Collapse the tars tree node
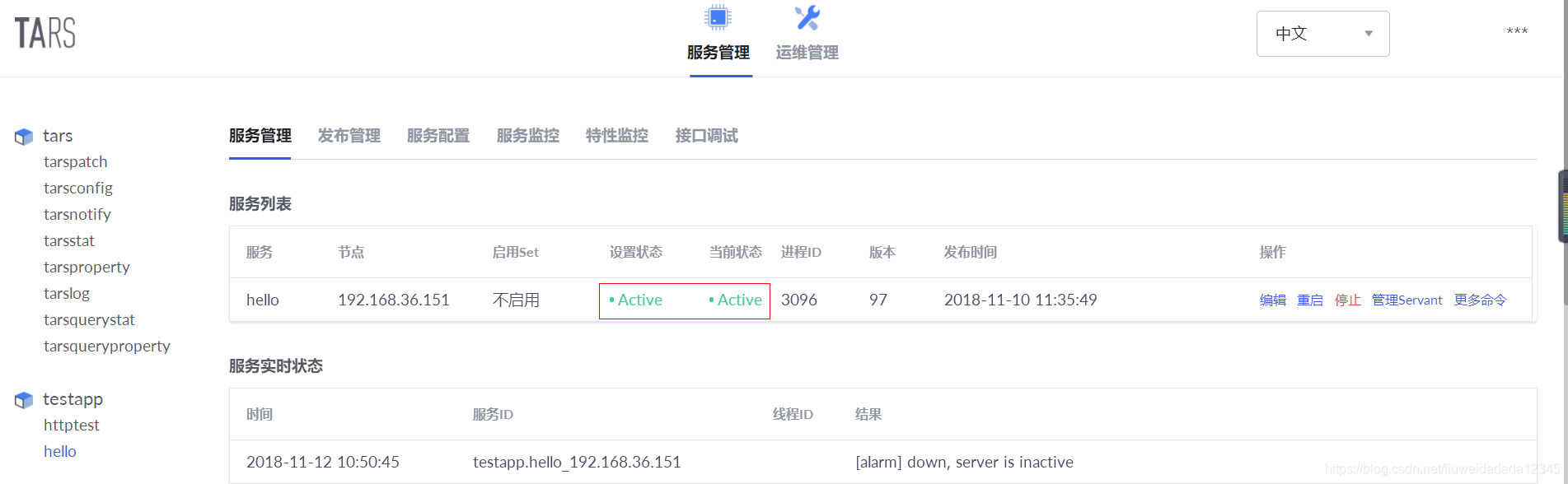1568x484 pixels. tap(58, 136)
